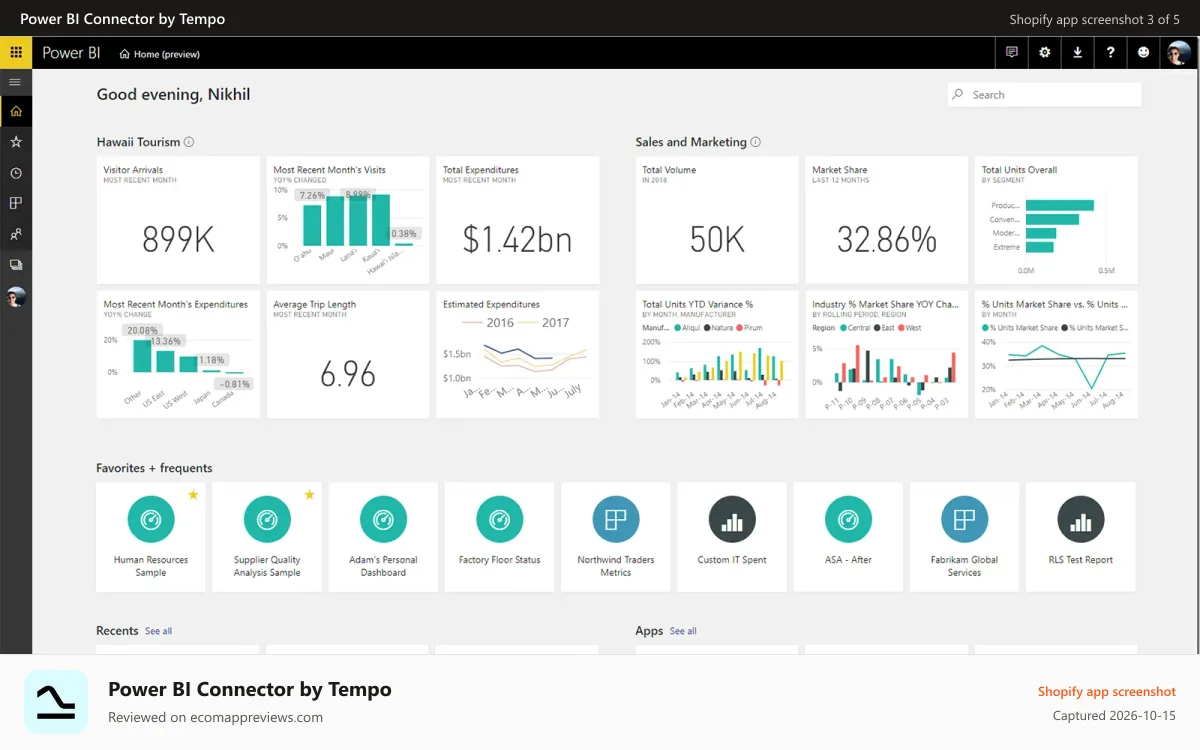Click the download icon in top bar
1200x750 pixels.
(x=1078, y=53)
